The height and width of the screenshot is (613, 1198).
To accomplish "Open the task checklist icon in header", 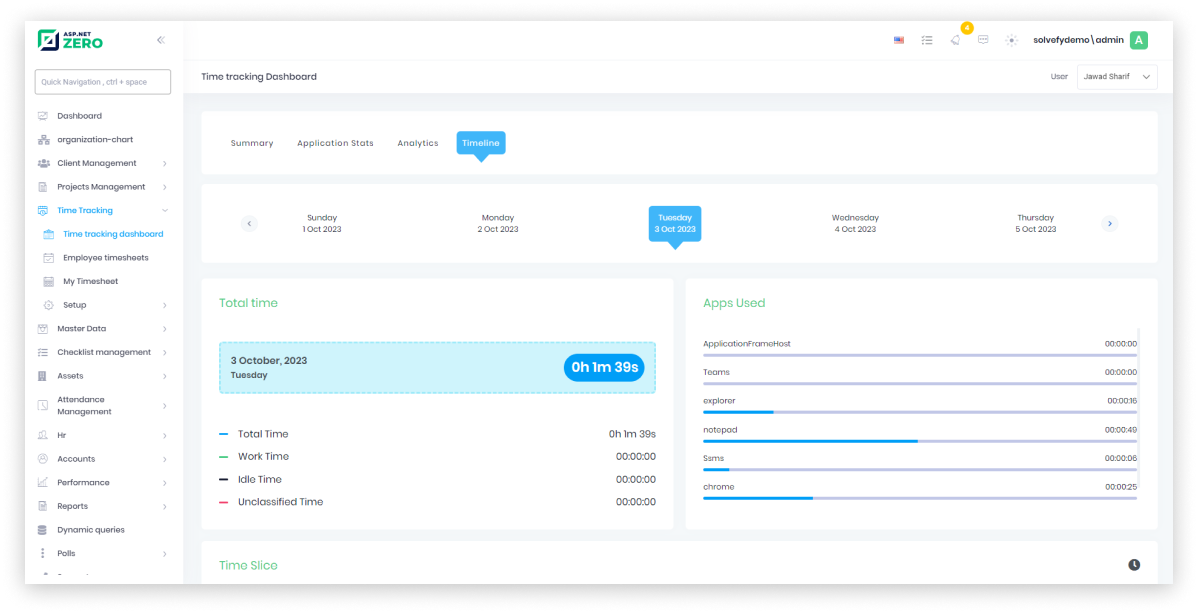I will [927, 41].
